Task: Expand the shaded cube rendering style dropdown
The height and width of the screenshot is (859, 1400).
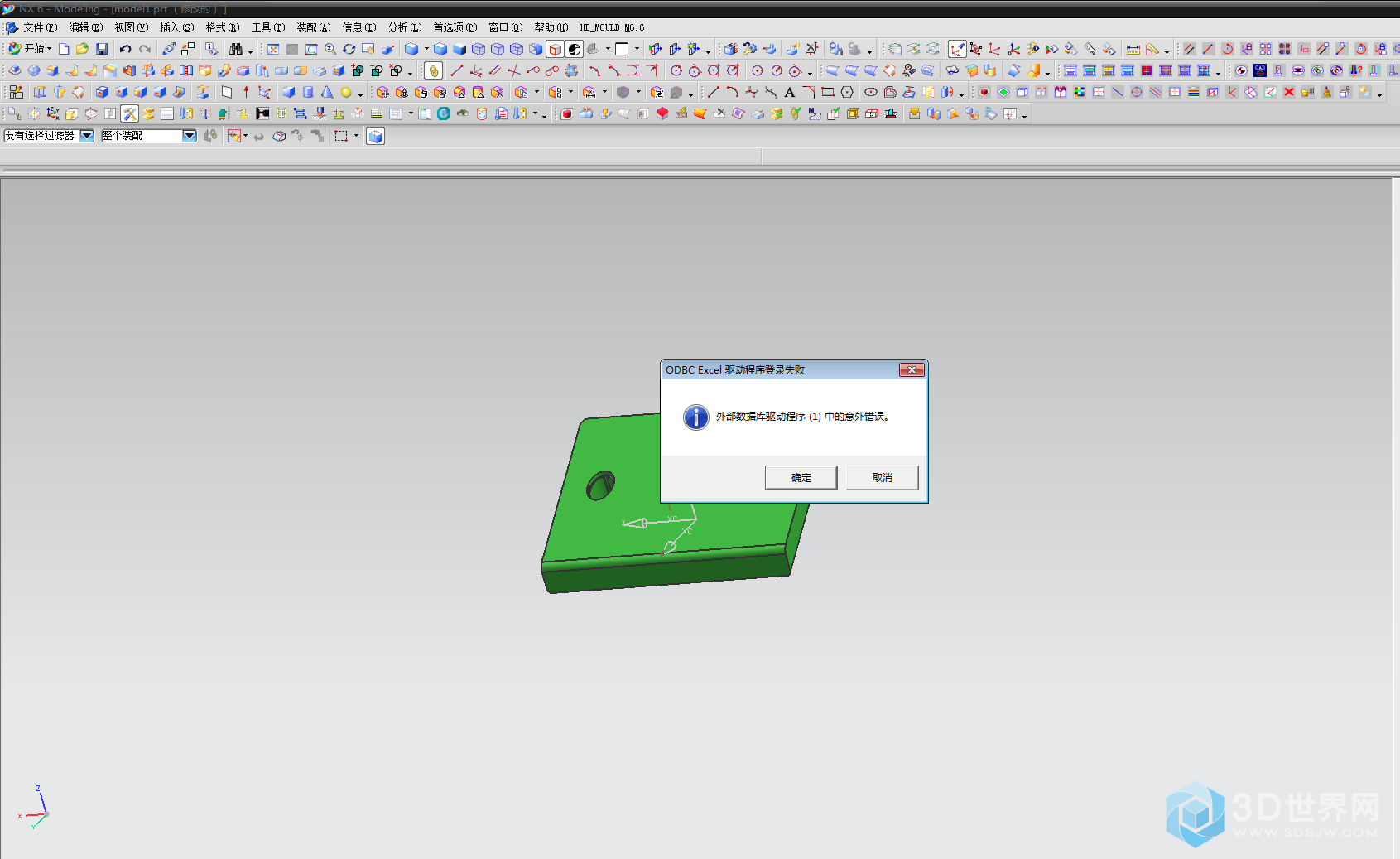Action: pyautogui.click(x=427, y=49)
